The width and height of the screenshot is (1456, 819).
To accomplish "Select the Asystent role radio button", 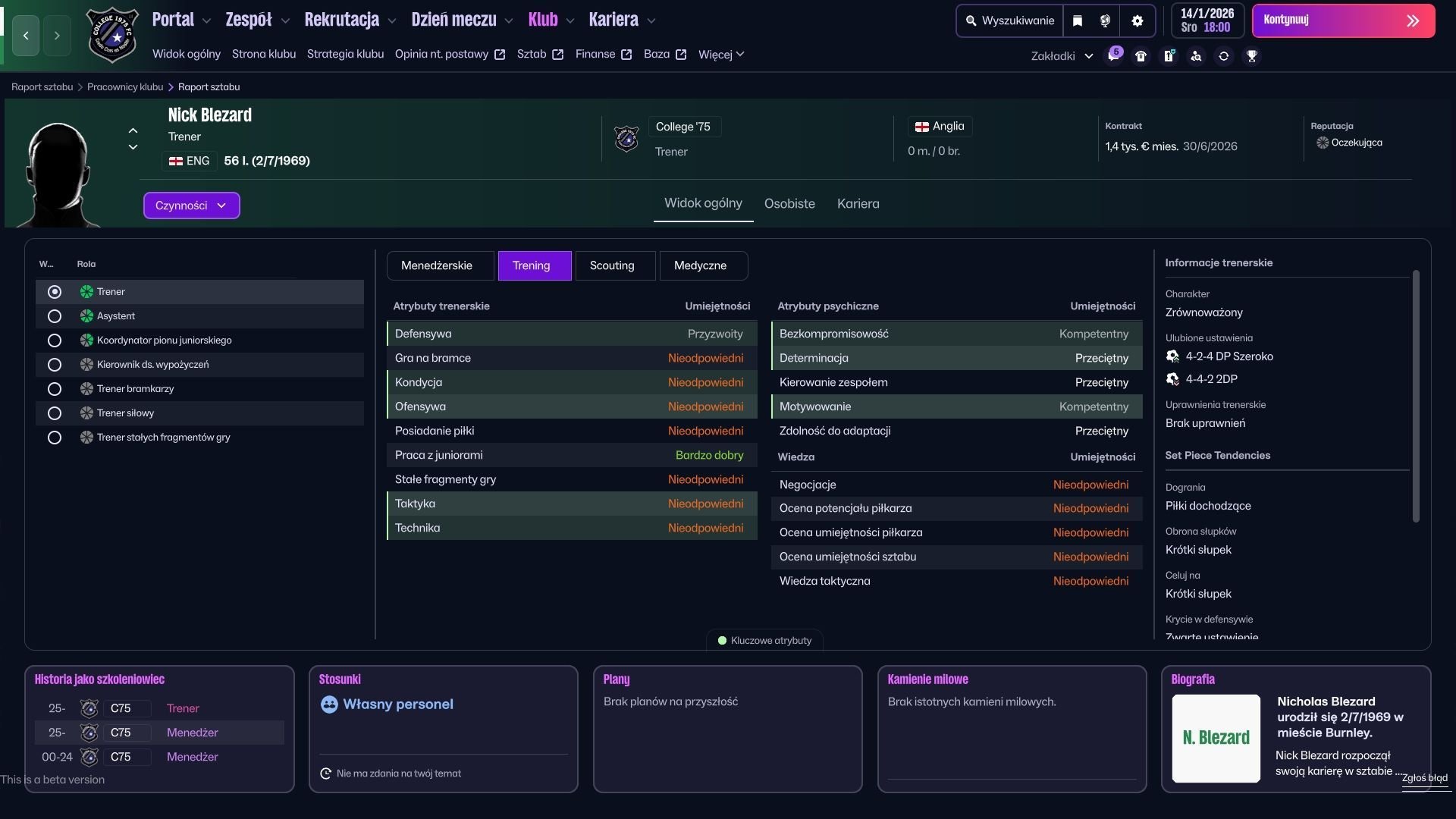I will (x=55, y=316).
